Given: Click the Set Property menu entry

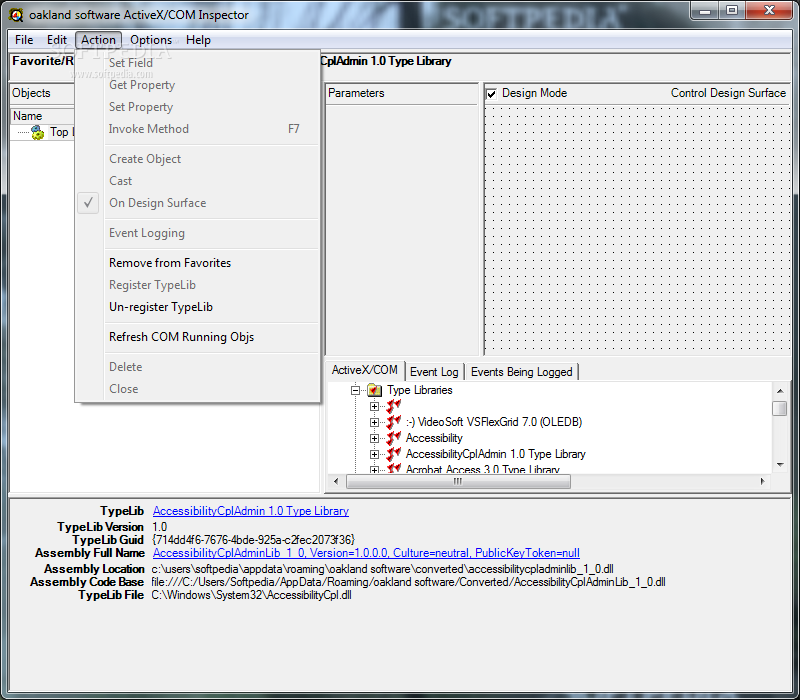Looking at the screenshot, I should click(x=197, y=107).
